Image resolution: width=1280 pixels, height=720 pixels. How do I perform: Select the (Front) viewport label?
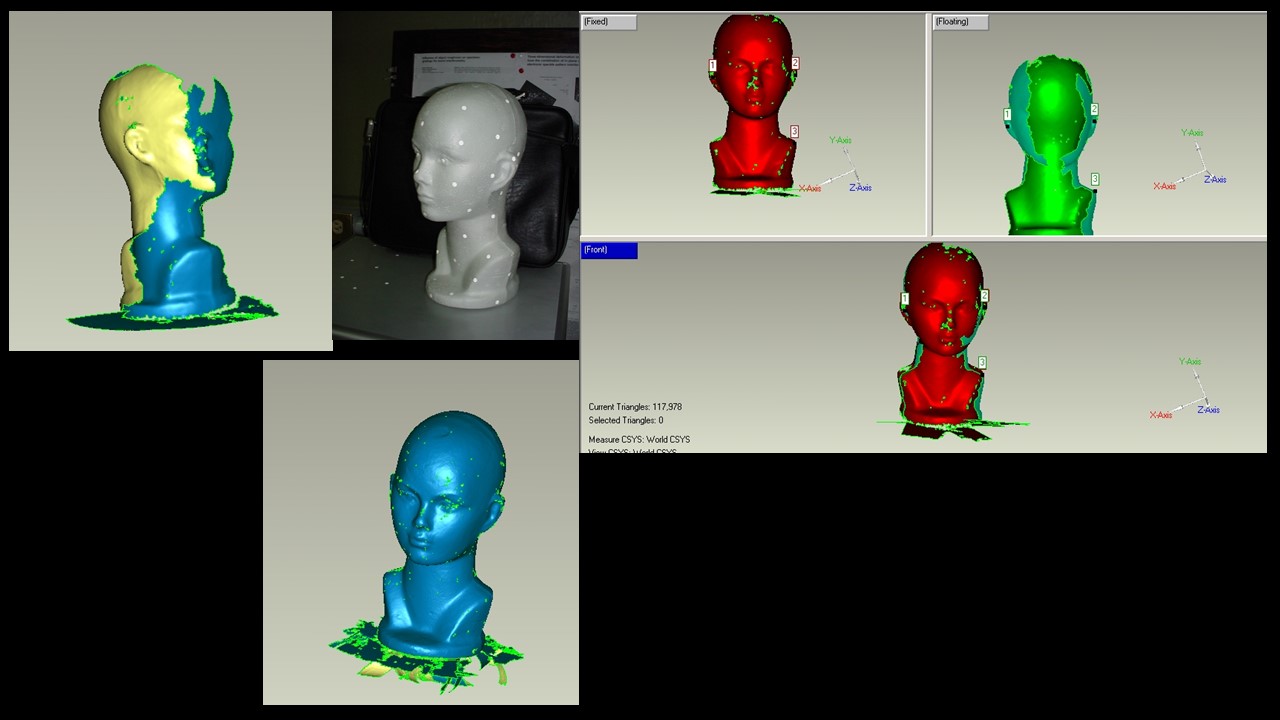pyautogui.click(x=609, y=250)
